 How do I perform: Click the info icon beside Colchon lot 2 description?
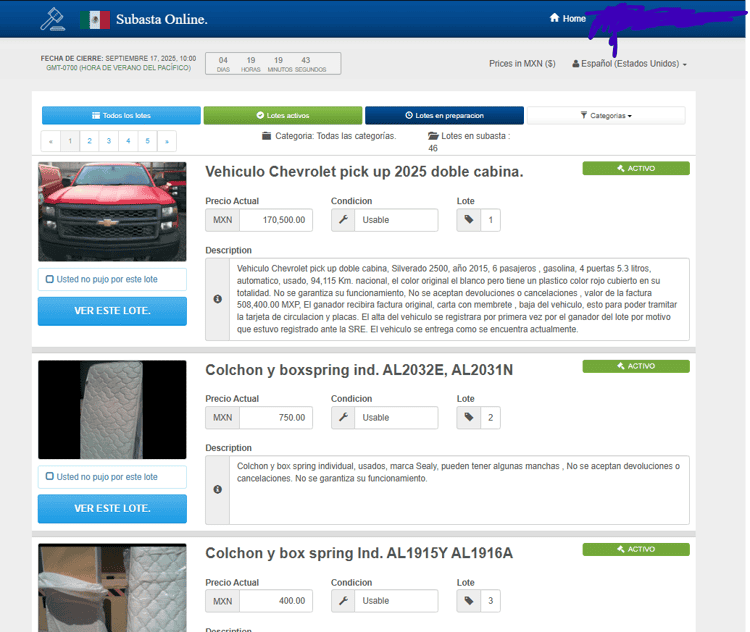click(x=218, y=490)
